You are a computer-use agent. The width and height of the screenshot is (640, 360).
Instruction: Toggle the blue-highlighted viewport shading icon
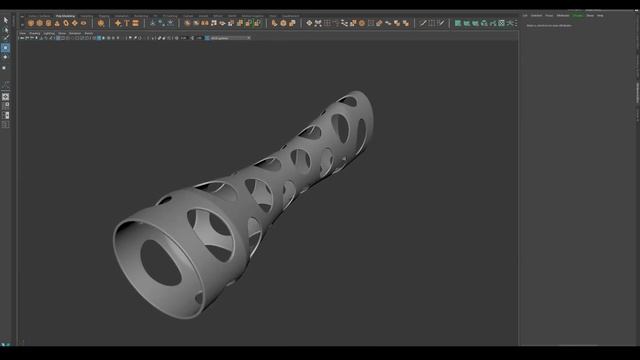click(98, 38)
